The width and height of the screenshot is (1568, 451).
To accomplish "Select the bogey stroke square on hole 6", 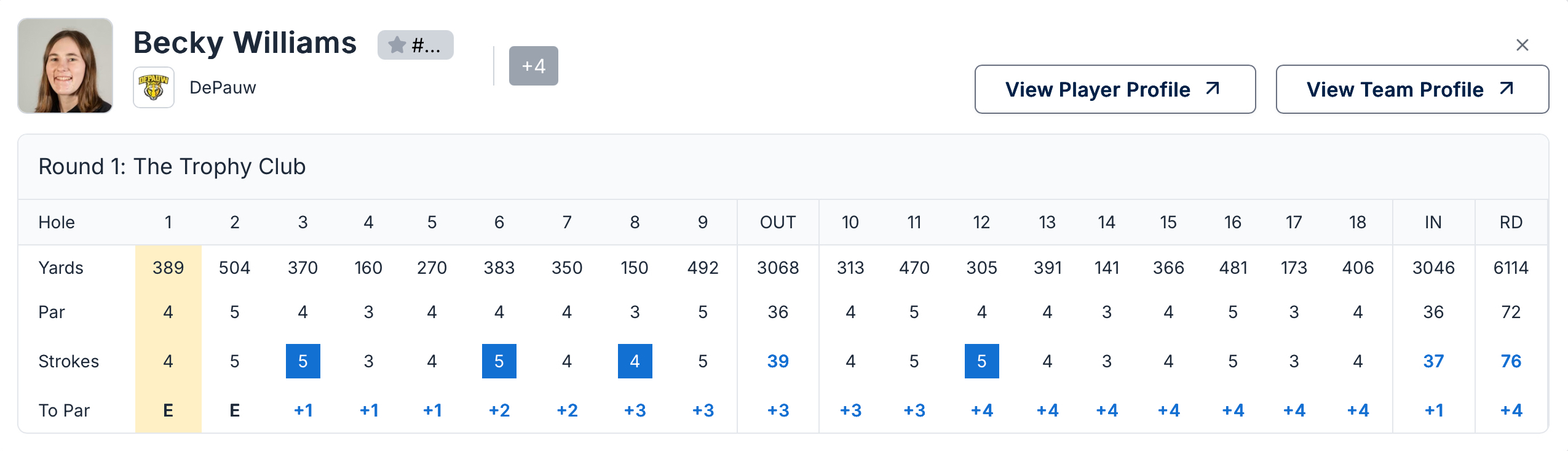I will coord(499,361).
